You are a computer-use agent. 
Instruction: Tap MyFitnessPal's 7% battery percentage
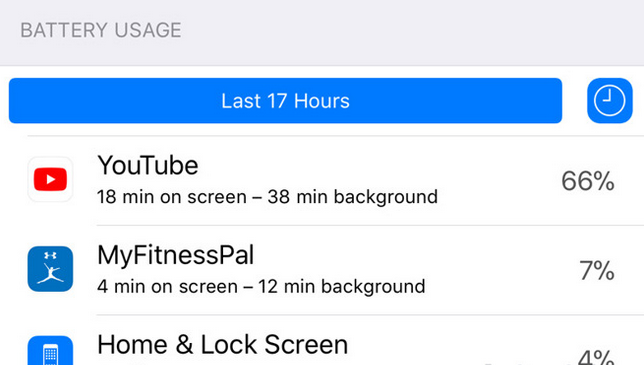[x=597, y=271]
